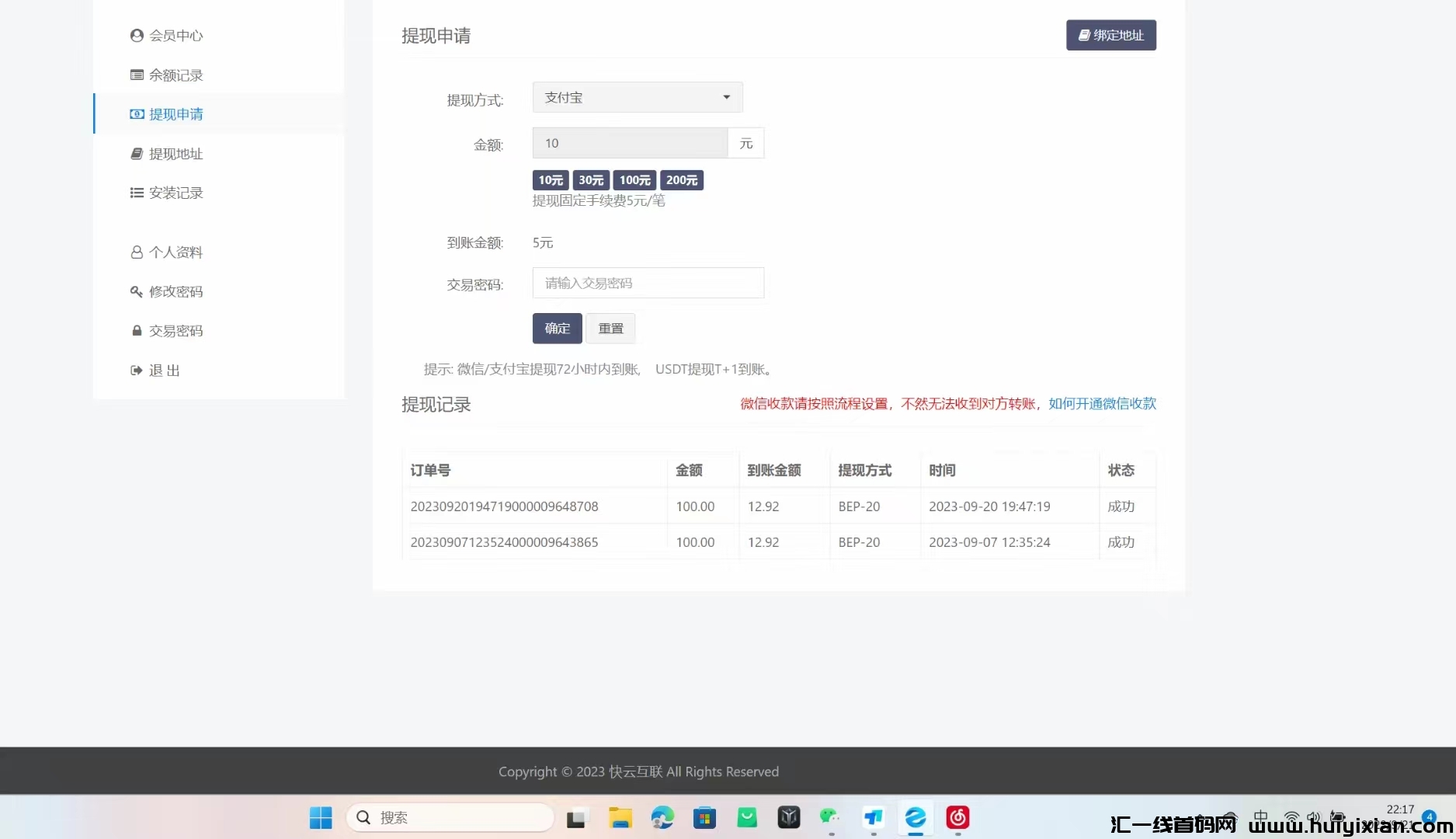Viewport: 1456px width, 839px height.
Task: Pick the 100元 preset amount
Action: click(x=634, y=180)
